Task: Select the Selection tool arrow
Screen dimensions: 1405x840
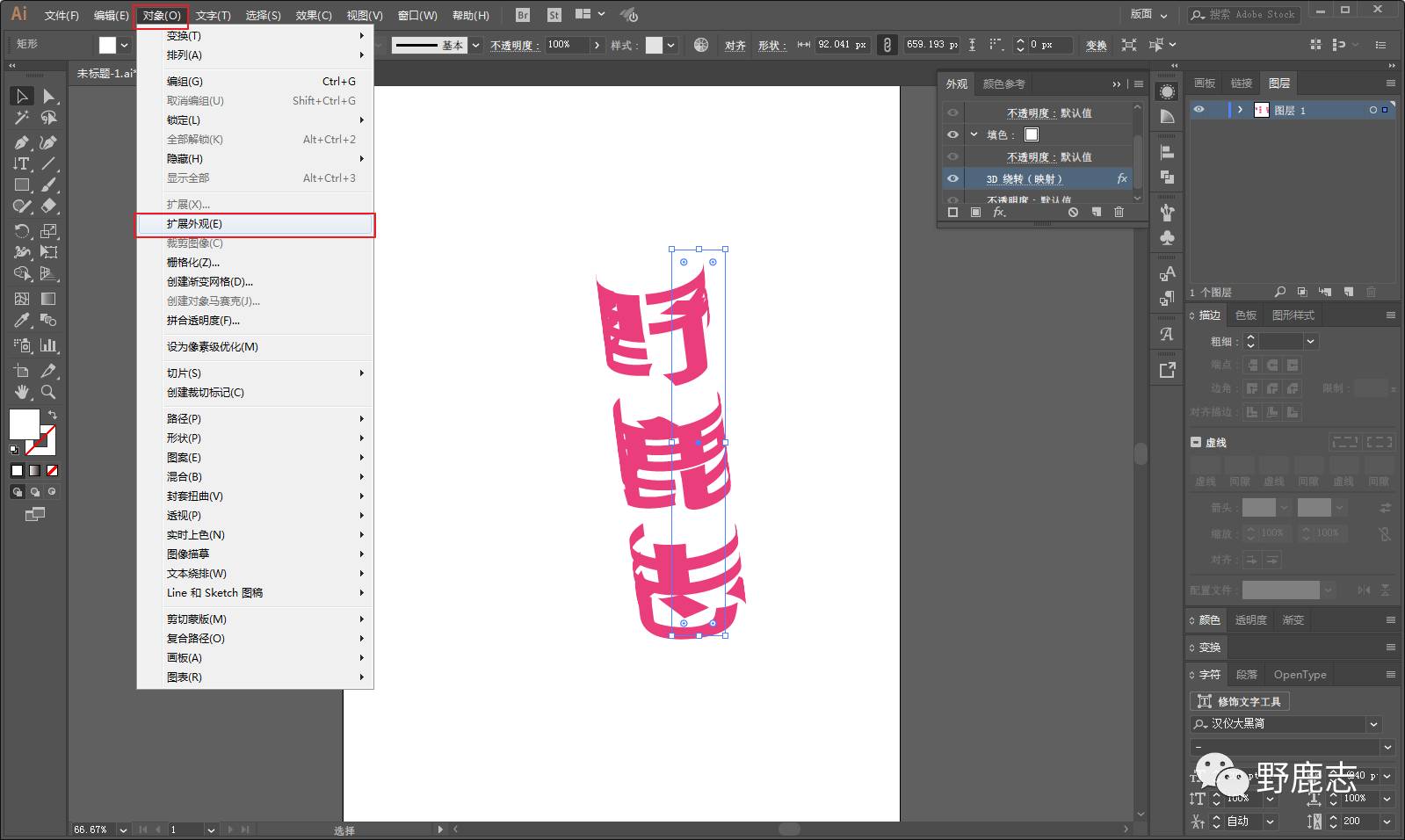Action: click(22, 96)
